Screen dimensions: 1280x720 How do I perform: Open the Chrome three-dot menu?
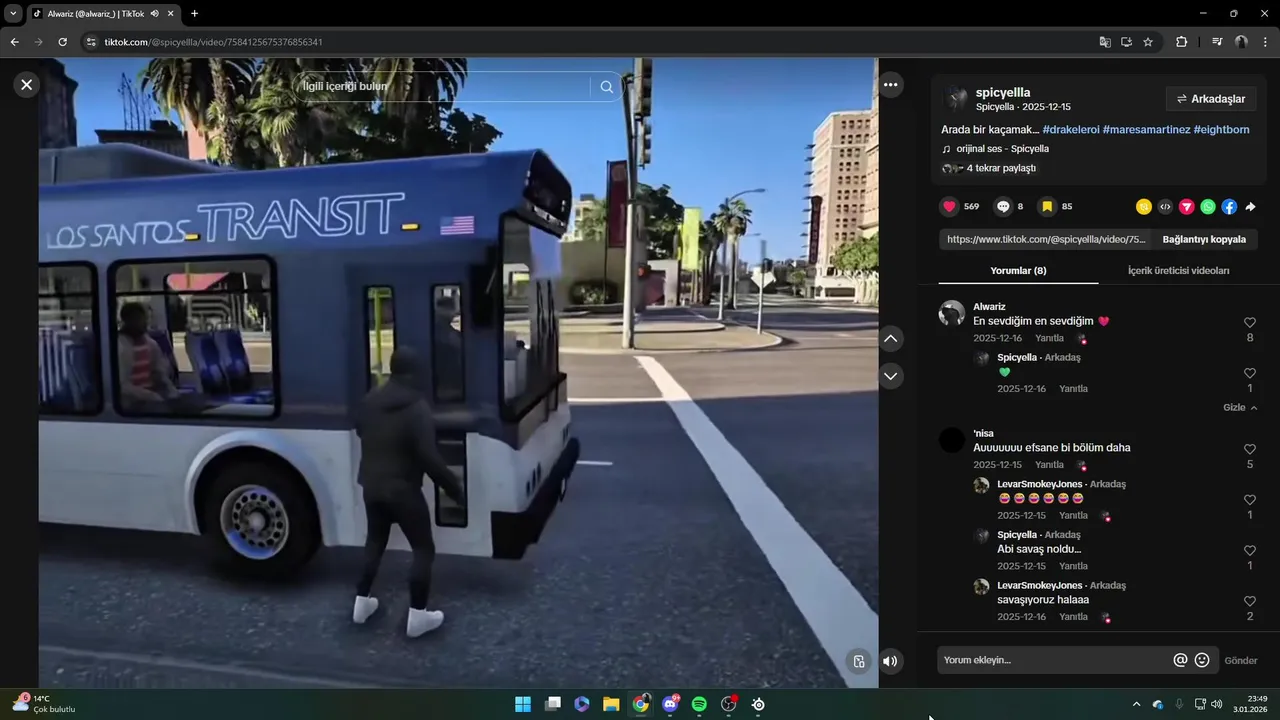click(x=1266, y=42)
